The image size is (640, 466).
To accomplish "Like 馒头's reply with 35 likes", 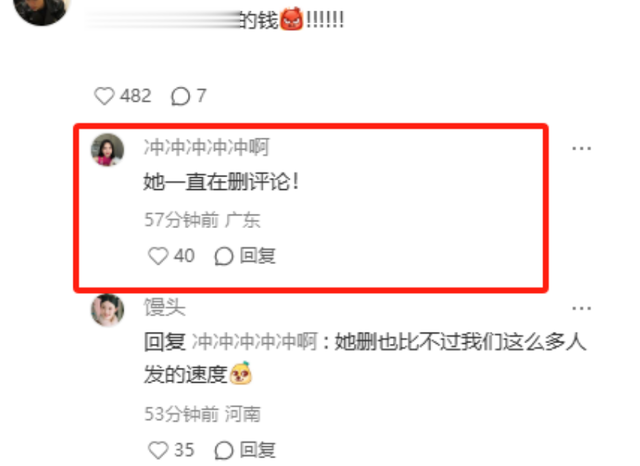I will click(x=158, y=450).
